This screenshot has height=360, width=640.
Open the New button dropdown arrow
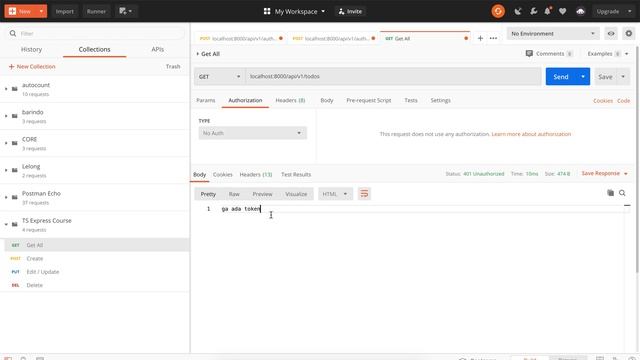pos(41,11)
